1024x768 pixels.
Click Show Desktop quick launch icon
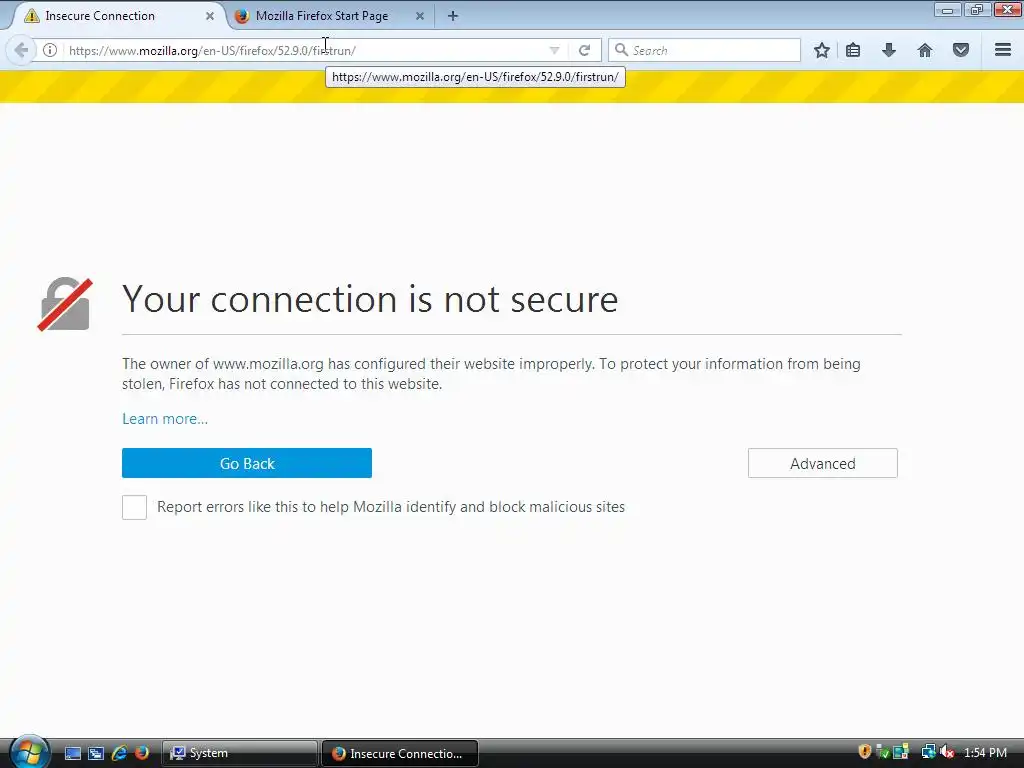tap(72, 753)
